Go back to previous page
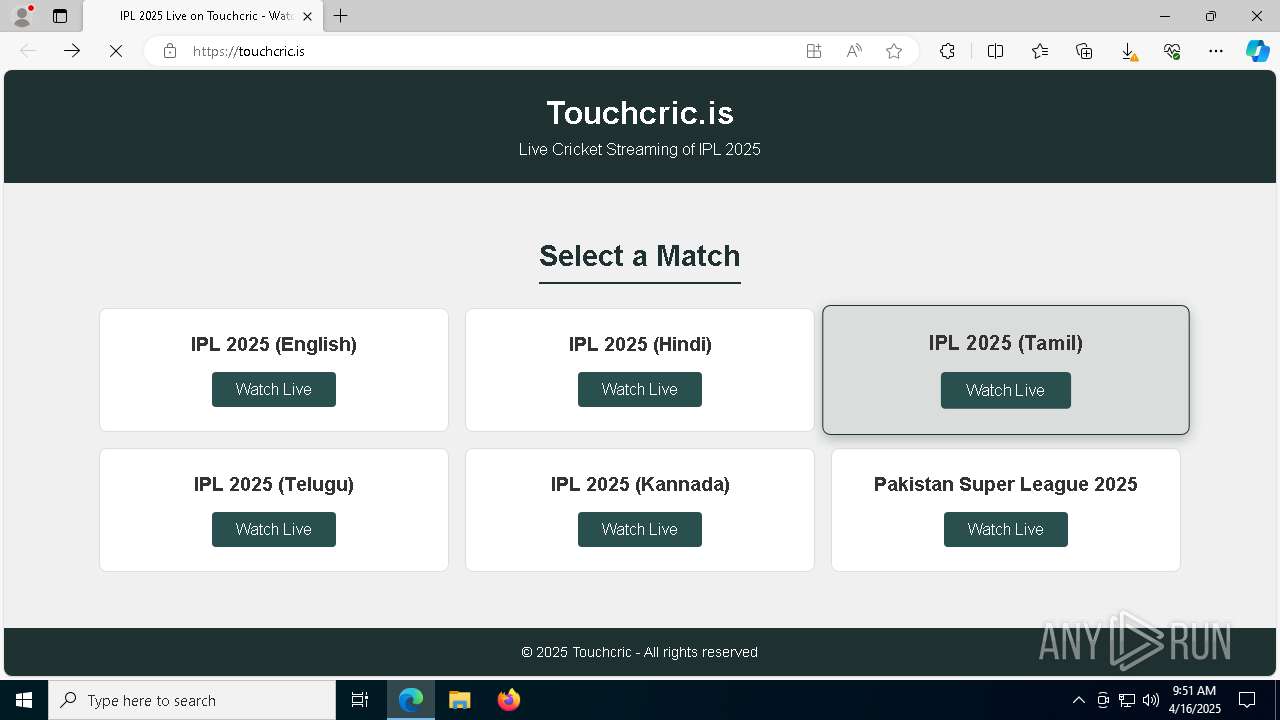Screen dimensions: 1280x720 28,51
